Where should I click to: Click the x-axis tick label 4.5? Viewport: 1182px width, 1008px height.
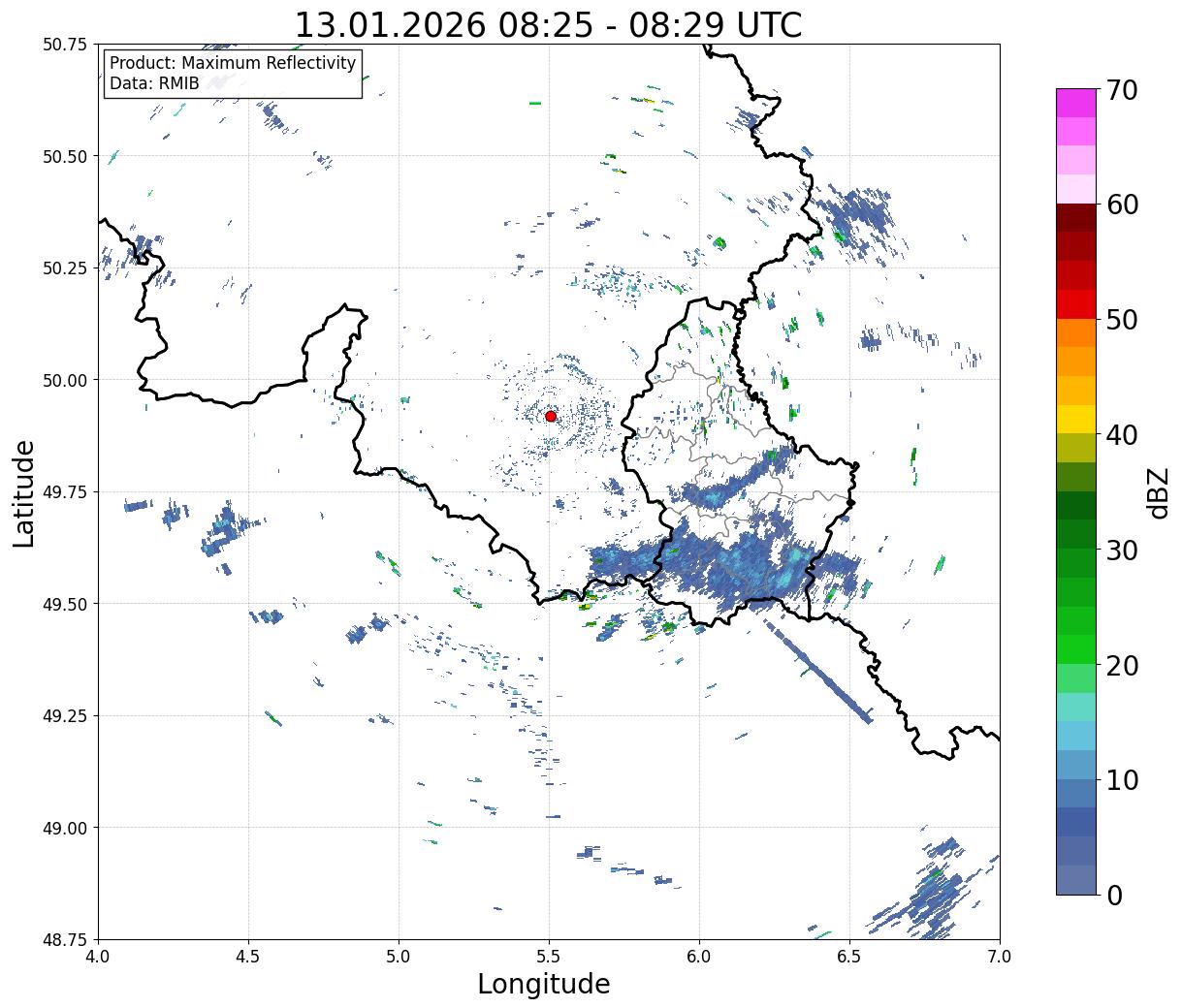tap(248, 956)
